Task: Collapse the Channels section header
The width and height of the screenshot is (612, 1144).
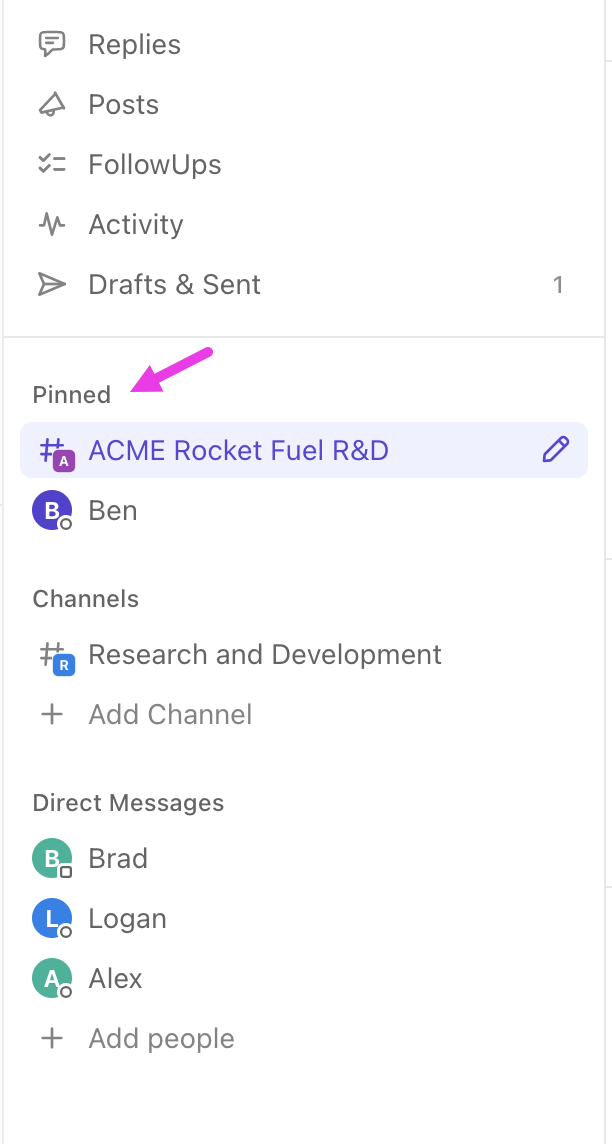Action: [85, 599]
